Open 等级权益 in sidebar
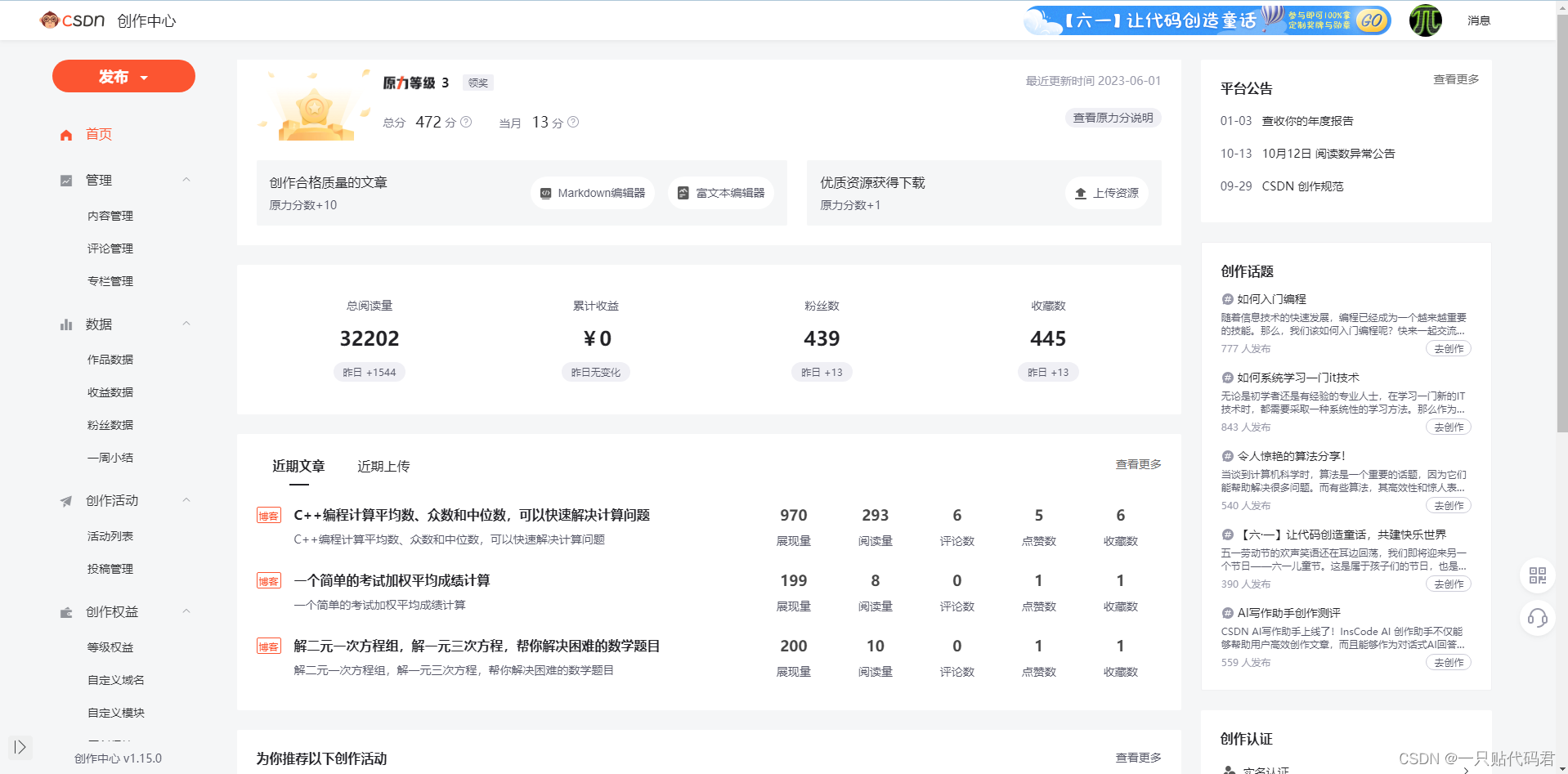Image resolution: width=1568 pixels, height=774 pixels. 110,647
